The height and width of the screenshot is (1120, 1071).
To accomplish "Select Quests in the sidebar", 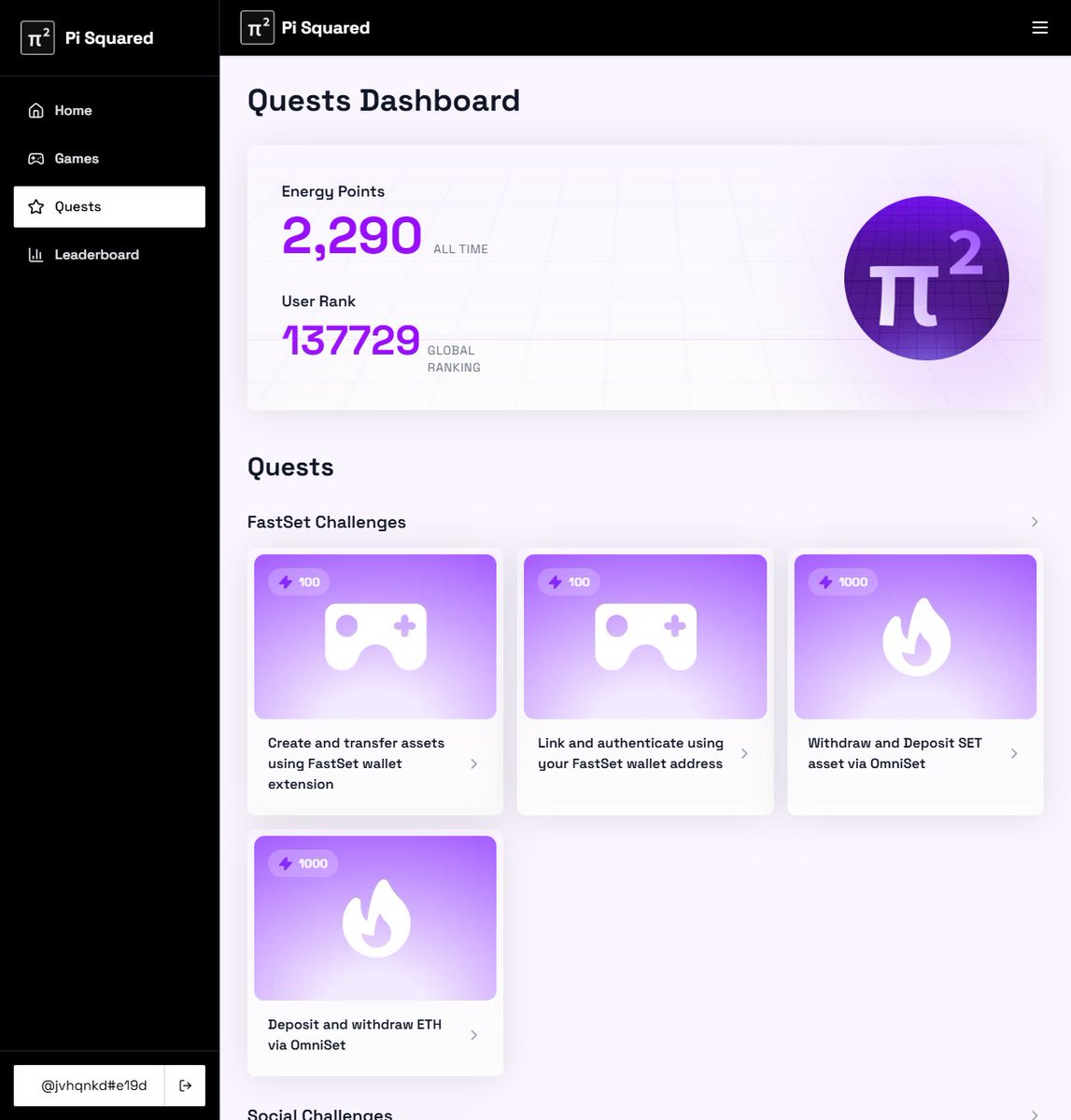I will tap(109, 206).
